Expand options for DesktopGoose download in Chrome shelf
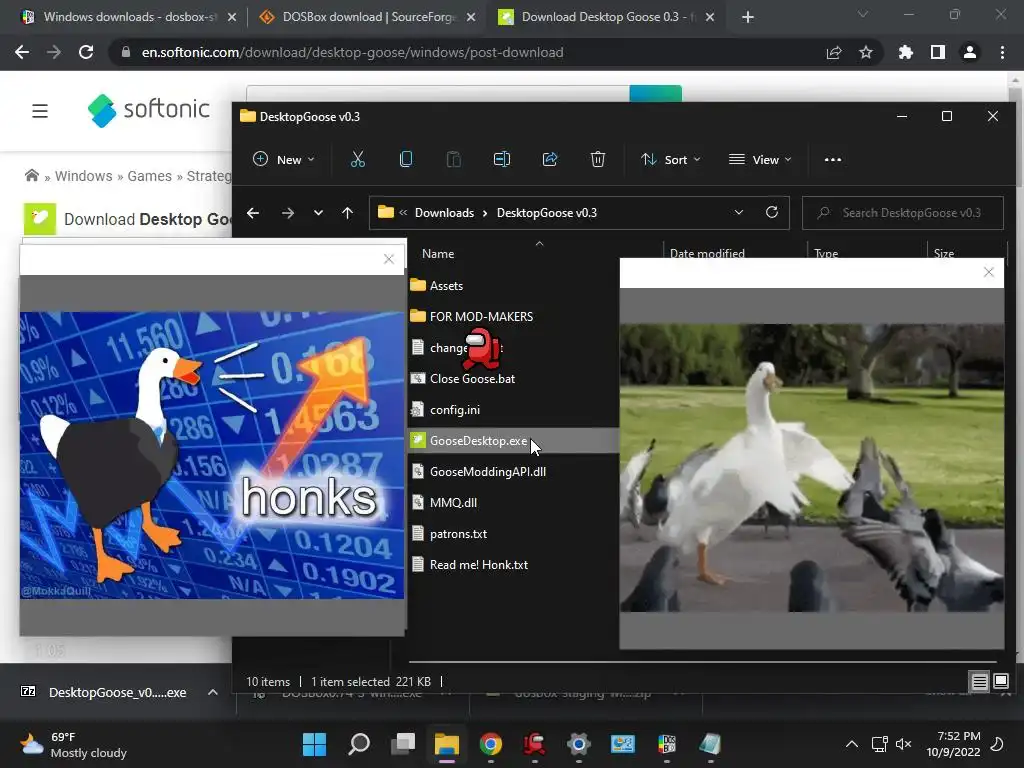The image size is (1024, 768). pyautogui.click(x=213, y=692)
